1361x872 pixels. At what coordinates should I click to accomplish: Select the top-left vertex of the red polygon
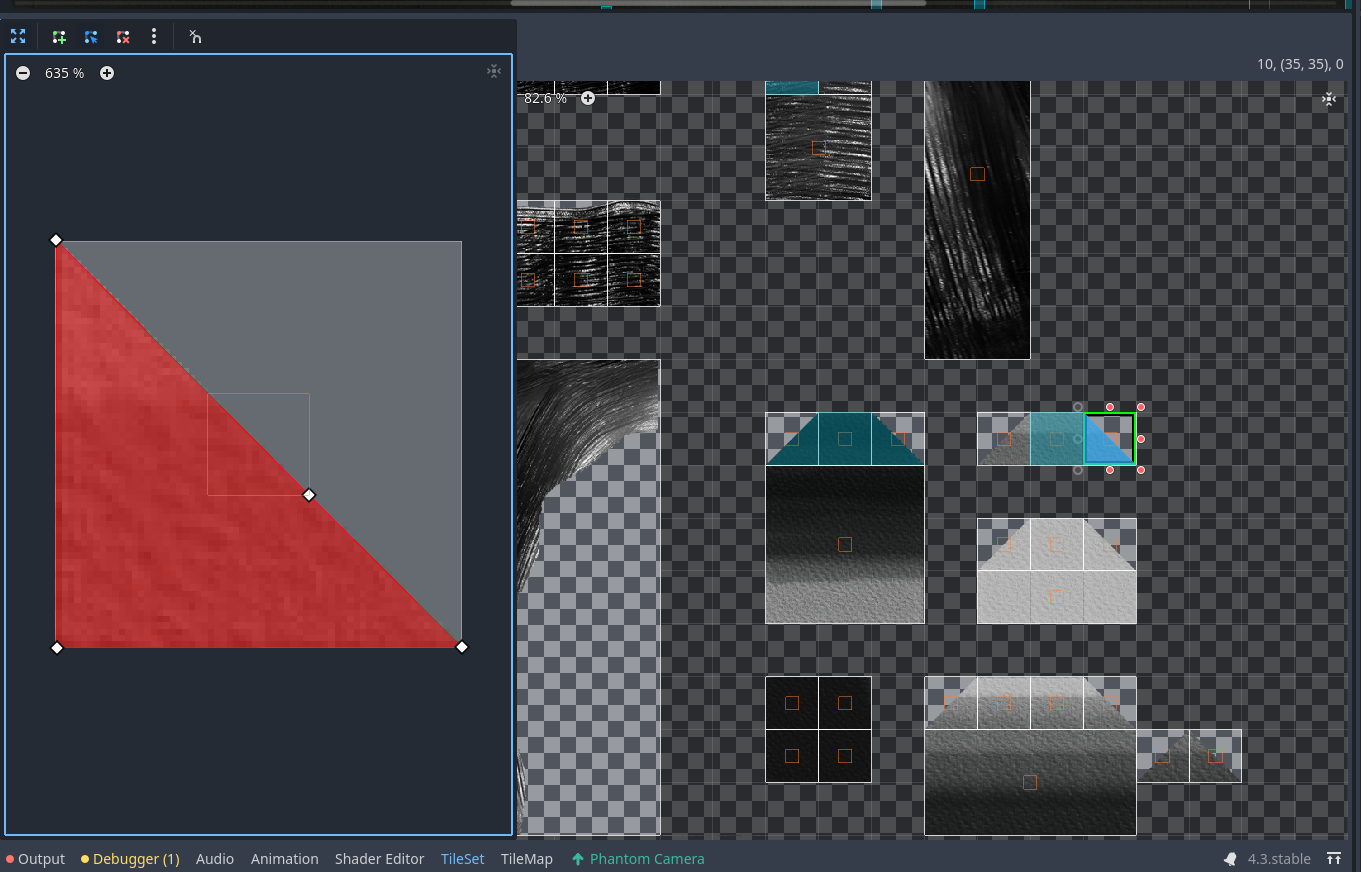point(56,240)
